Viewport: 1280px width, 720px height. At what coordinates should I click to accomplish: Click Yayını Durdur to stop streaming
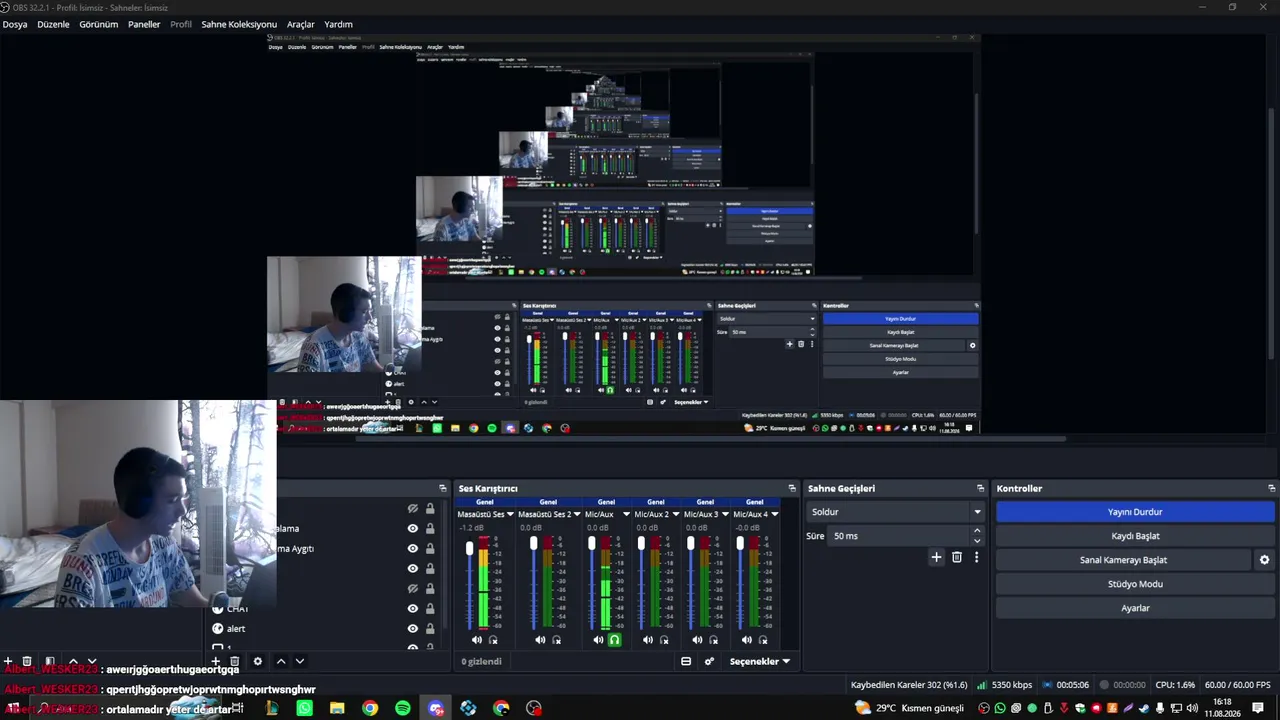tap(1135, 512)
